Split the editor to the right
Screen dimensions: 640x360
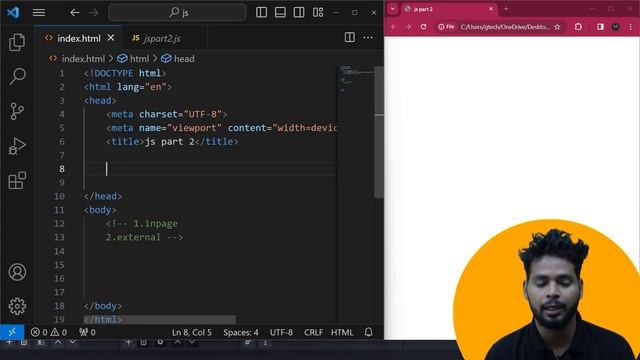pyautogui.click(x=349, y=38)
